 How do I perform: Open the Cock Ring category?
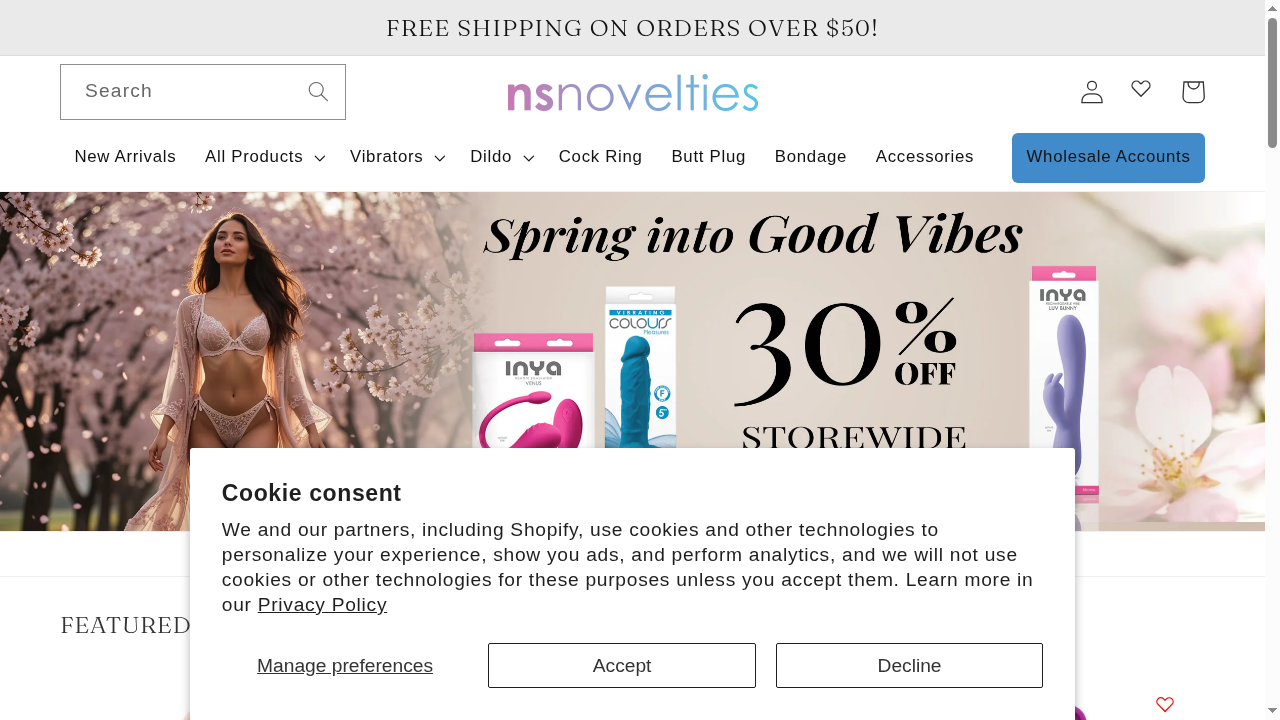pyautogui.click(x=600, y=157)
